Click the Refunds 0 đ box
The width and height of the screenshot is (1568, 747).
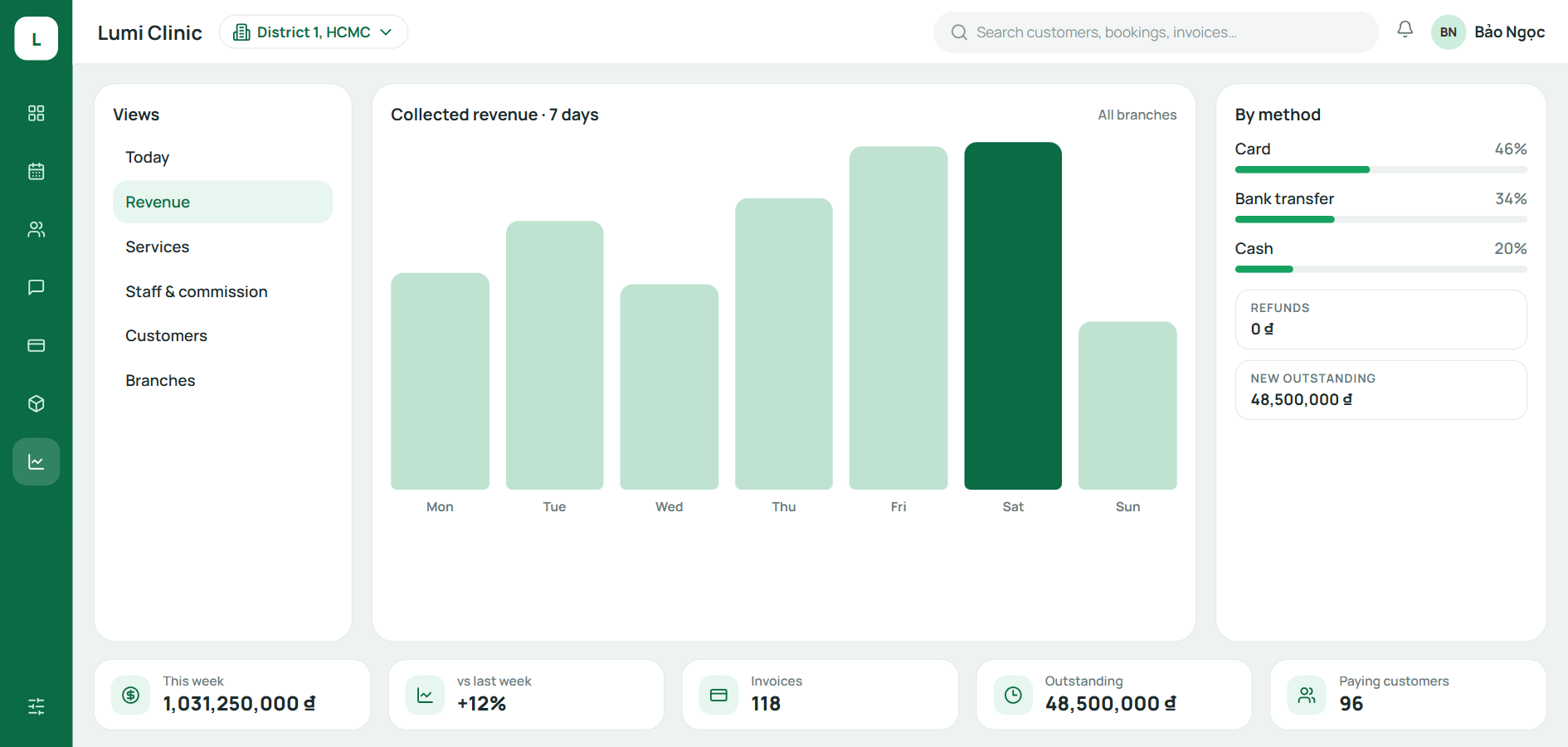(1381, 320)
